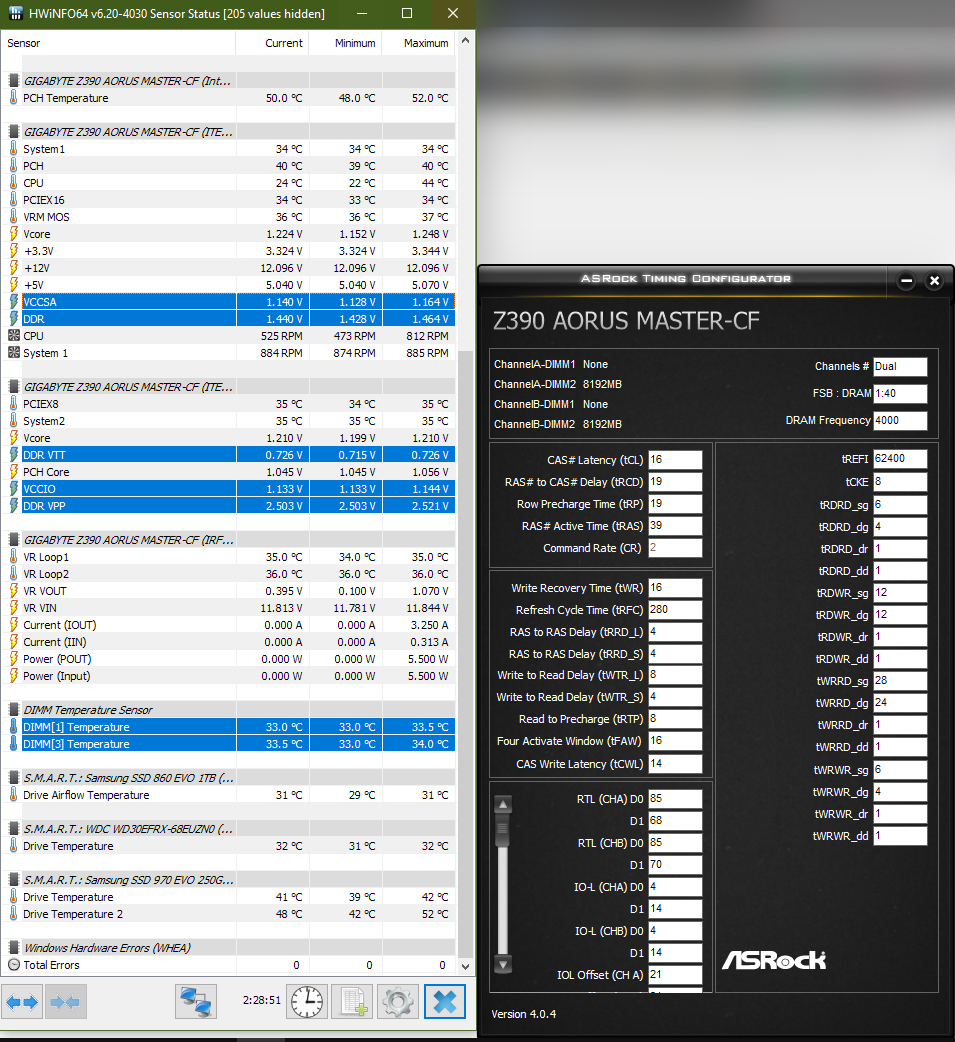Click the HWiNFO64 title bar app icon
This screenshot has height=1042, width=955.
pyautogui.click(x=15, y=13)
